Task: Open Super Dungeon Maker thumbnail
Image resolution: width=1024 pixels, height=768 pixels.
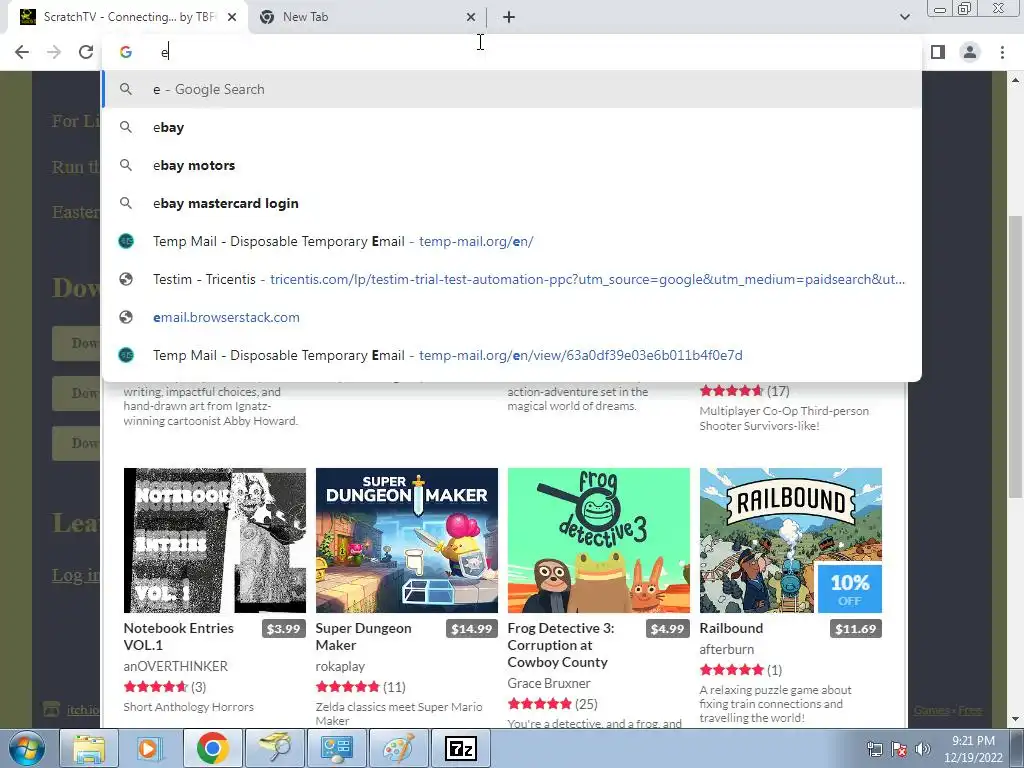Action: pyautogui.click(x=407, y=540)
